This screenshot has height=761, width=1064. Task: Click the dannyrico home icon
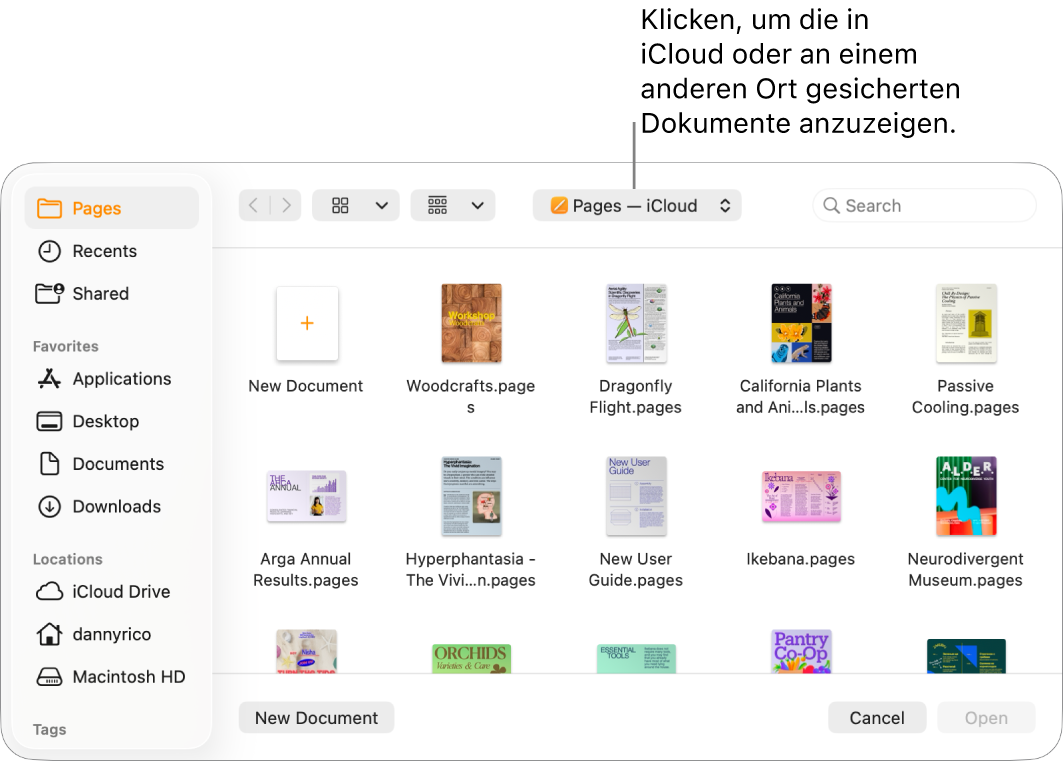[x=50, y=634]
